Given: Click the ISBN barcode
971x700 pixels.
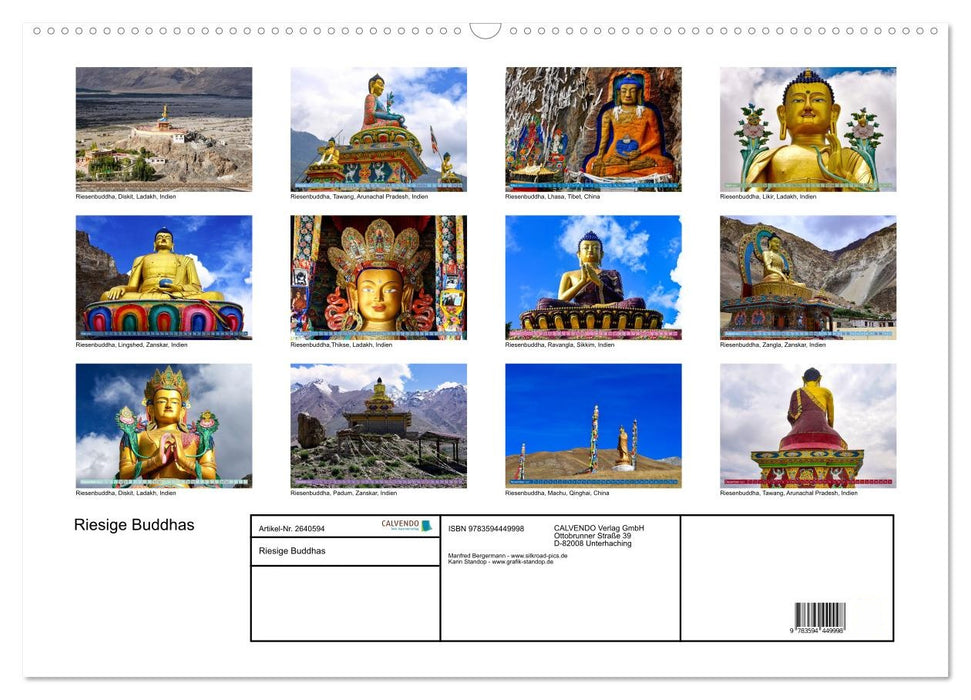Looking at the screenshot, I should tap(819, 618).
